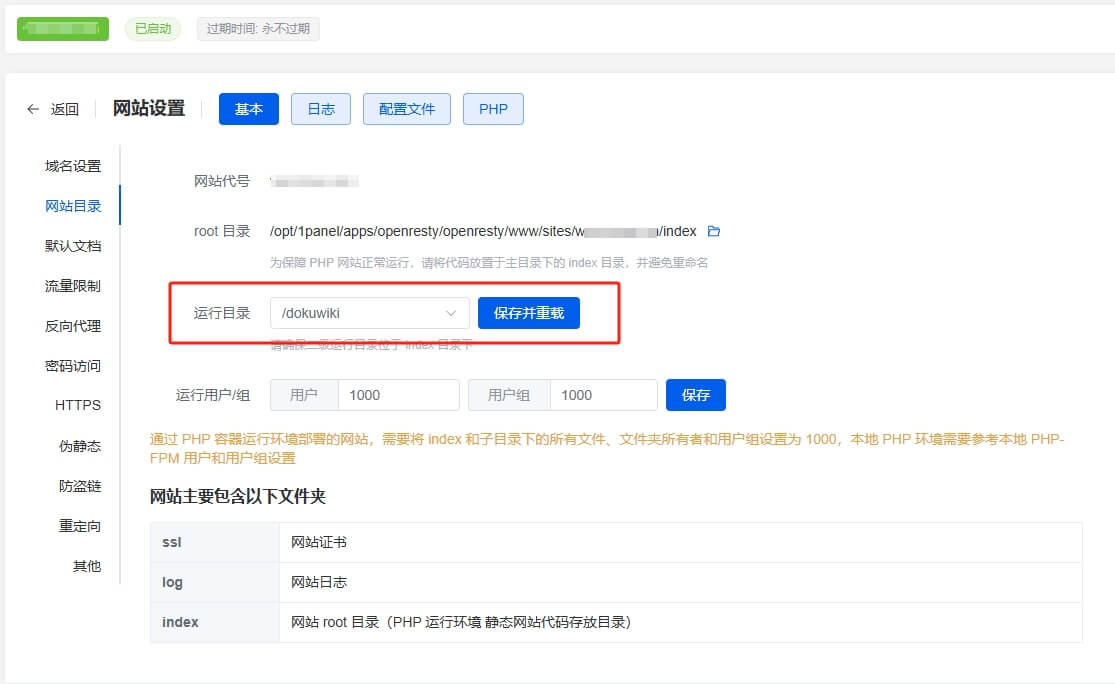The width and height of the screenshot is (1115, 684).
Task: Select the PHP tab
Action: coord(493,109)
